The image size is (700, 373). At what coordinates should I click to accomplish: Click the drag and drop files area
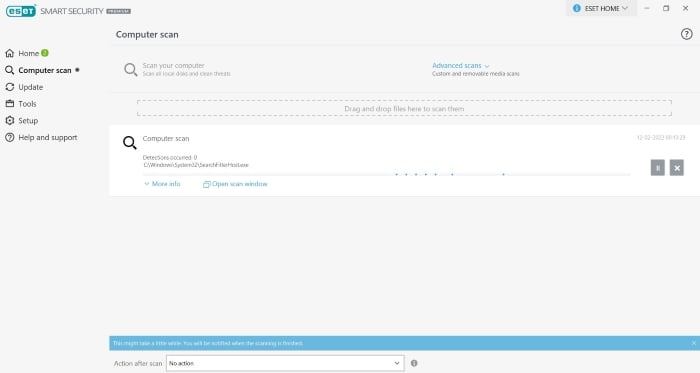click(404, 108)
